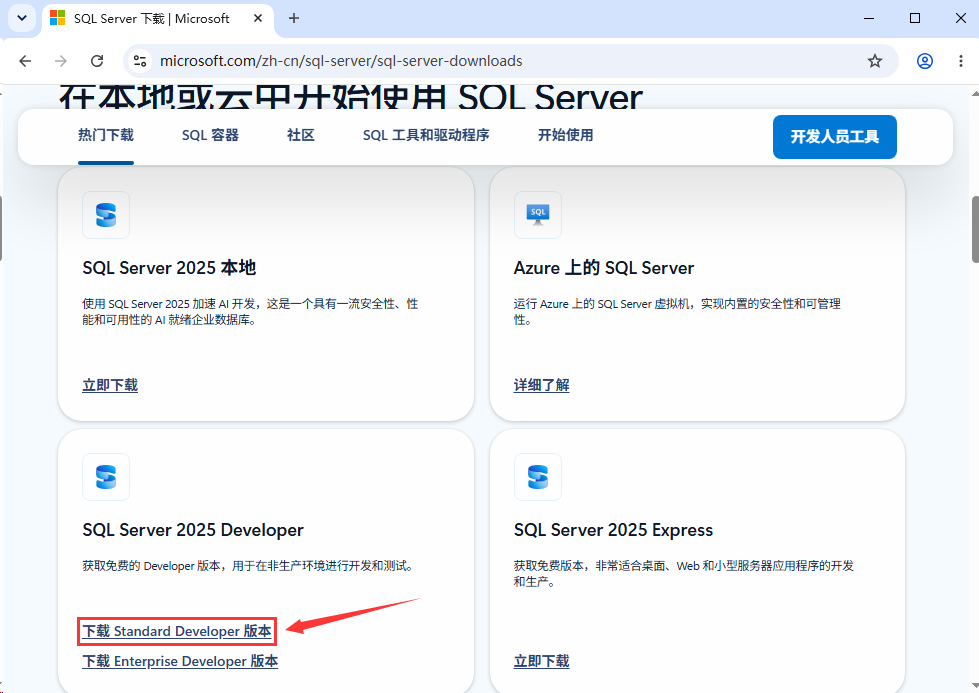The height and width of the screenshot is (693, 979).
Task: Click SQL Server 2025 Express card icon
Action: pyautogui.click(x=538, y=477)
